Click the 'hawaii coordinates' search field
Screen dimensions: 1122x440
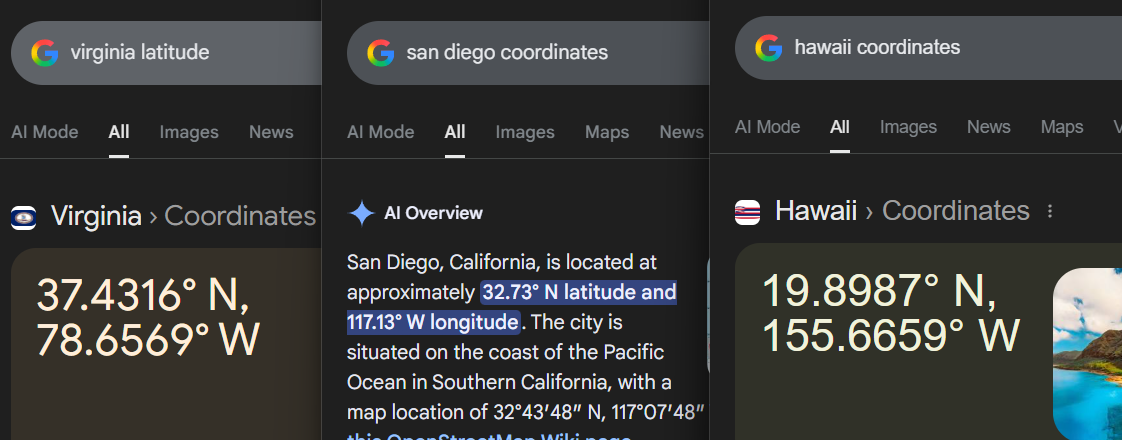point(928,48)
